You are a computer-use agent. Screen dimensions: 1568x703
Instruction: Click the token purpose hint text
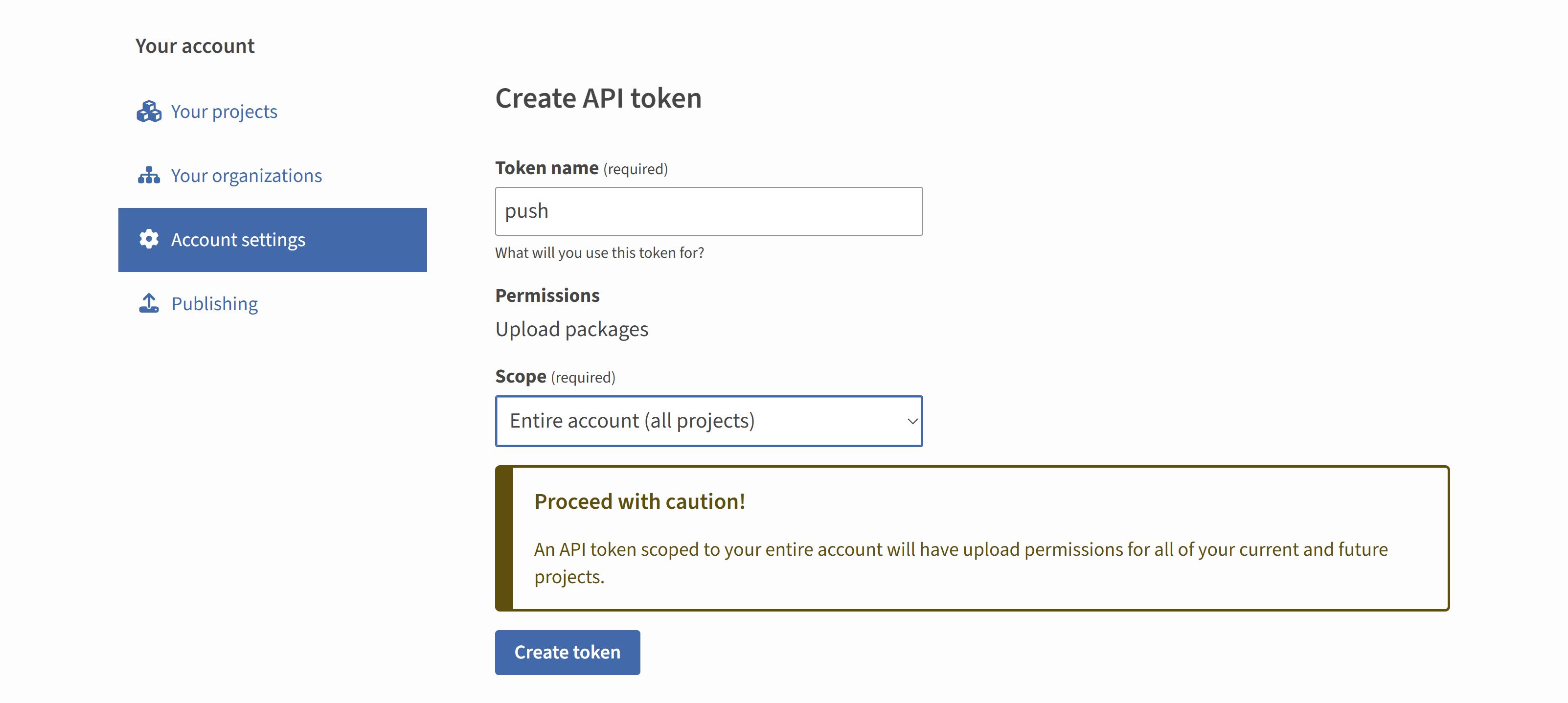599,252
